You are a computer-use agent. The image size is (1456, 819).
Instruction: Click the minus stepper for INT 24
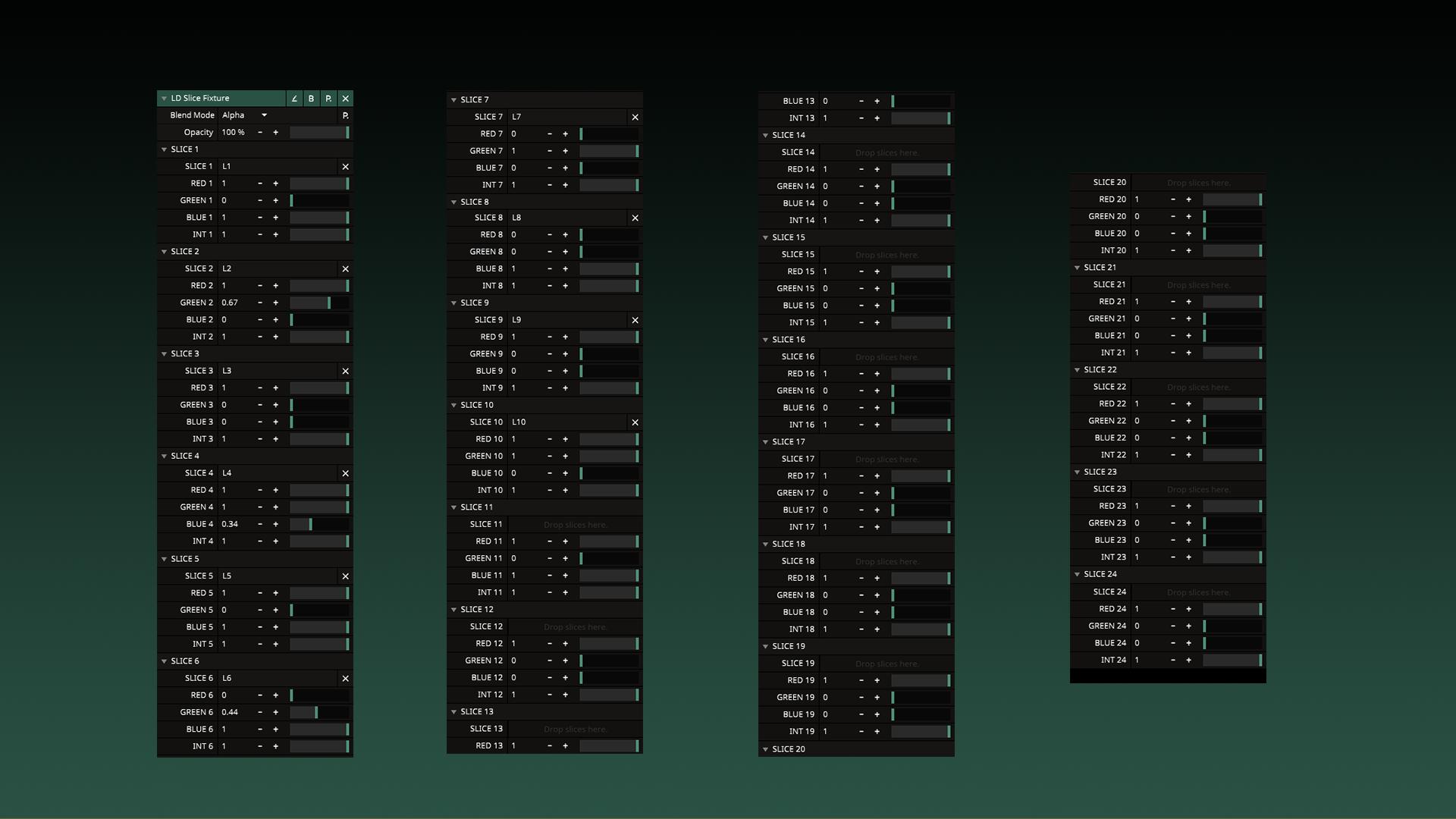[1173, 661]
